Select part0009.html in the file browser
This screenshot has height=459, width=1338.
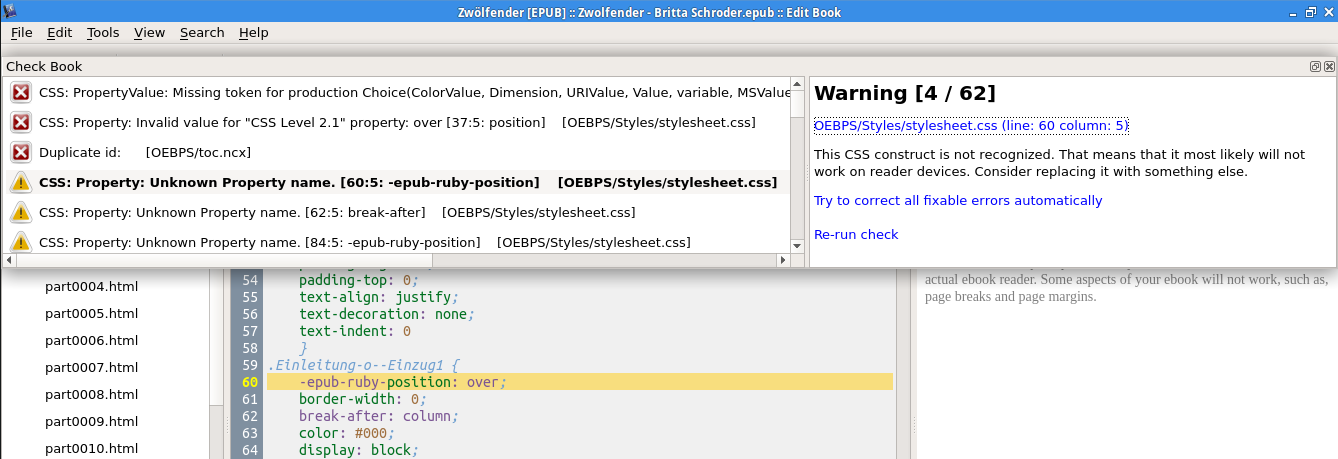coord(91,421)
